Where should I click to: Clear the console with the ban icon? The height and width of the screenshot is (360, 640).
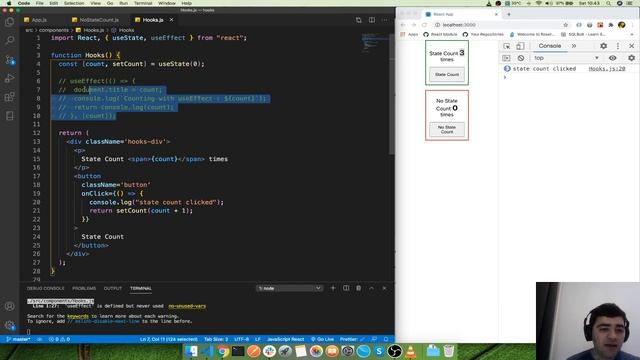tap(520, 58)
